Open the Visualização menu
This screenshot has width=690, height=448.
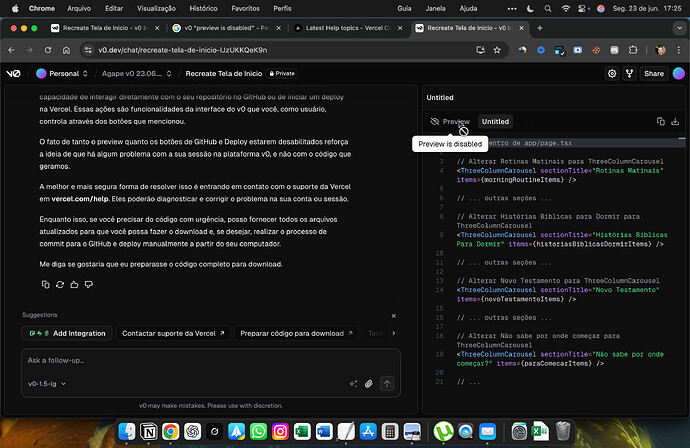tap(156, 8)
